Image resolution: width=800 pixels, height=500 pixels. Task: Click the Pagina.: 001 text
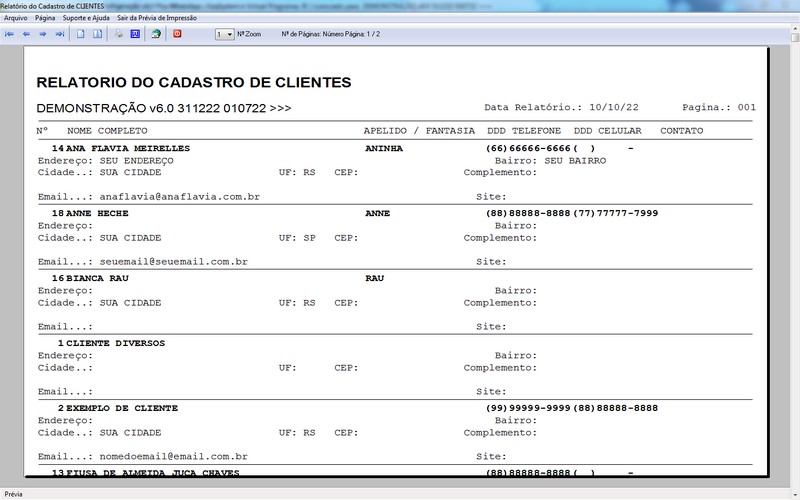[719, 107]
